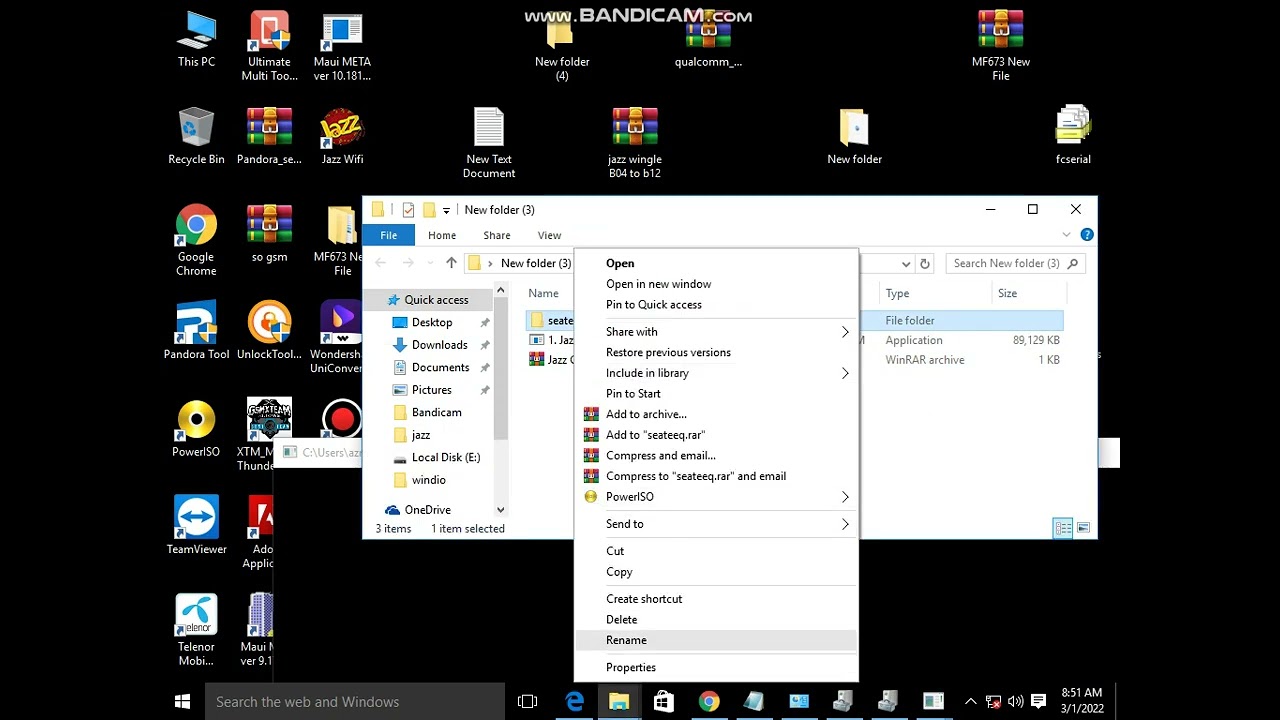Click the volume icon in system tray
This screenshot has height=720, width=1280.
pos(1015,702)
